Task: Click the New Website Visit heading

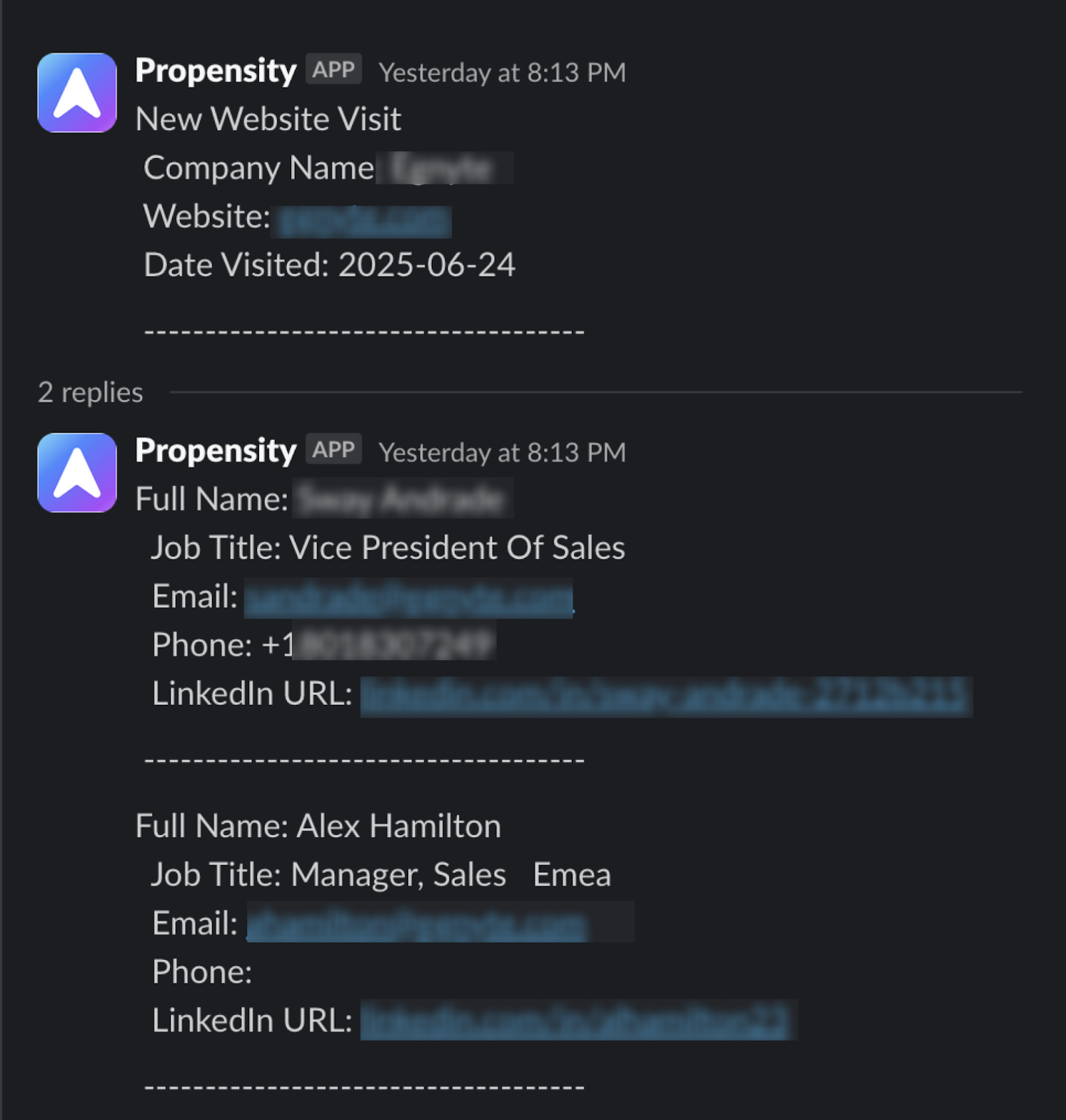Action: pos(268,119)
